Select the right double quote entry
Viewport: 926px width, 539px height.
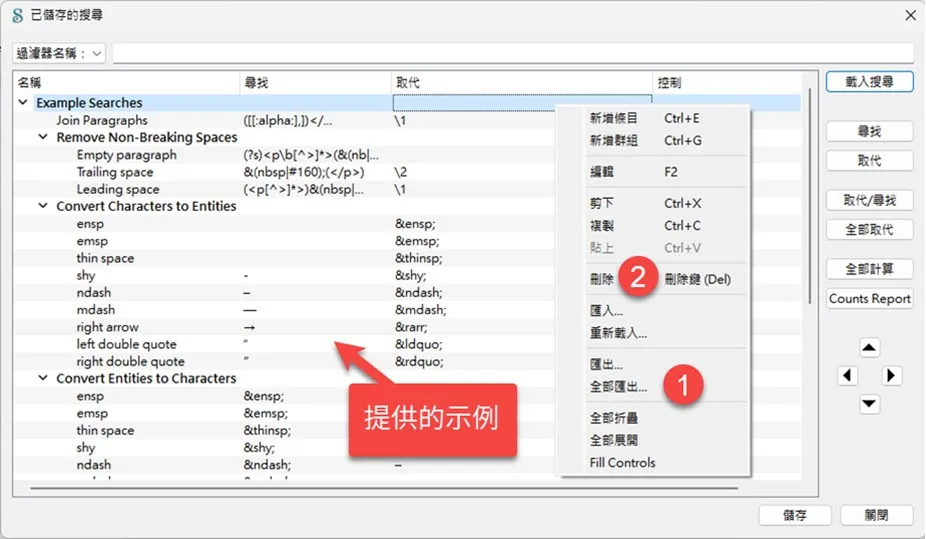(x=131, y=361)
